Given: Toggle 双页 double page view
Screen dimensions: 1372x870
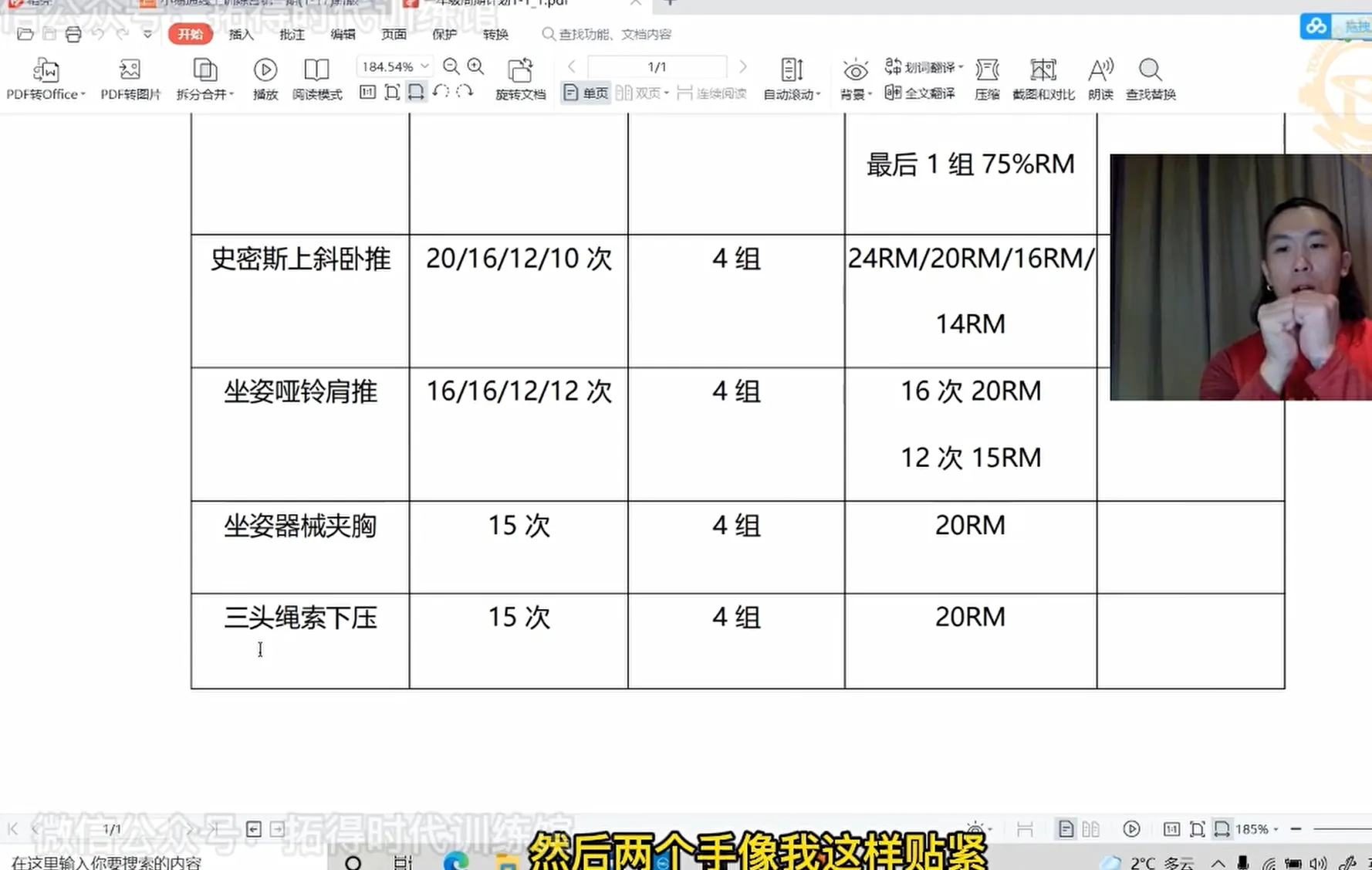Looking at the screenshot, I should [639, 93].
